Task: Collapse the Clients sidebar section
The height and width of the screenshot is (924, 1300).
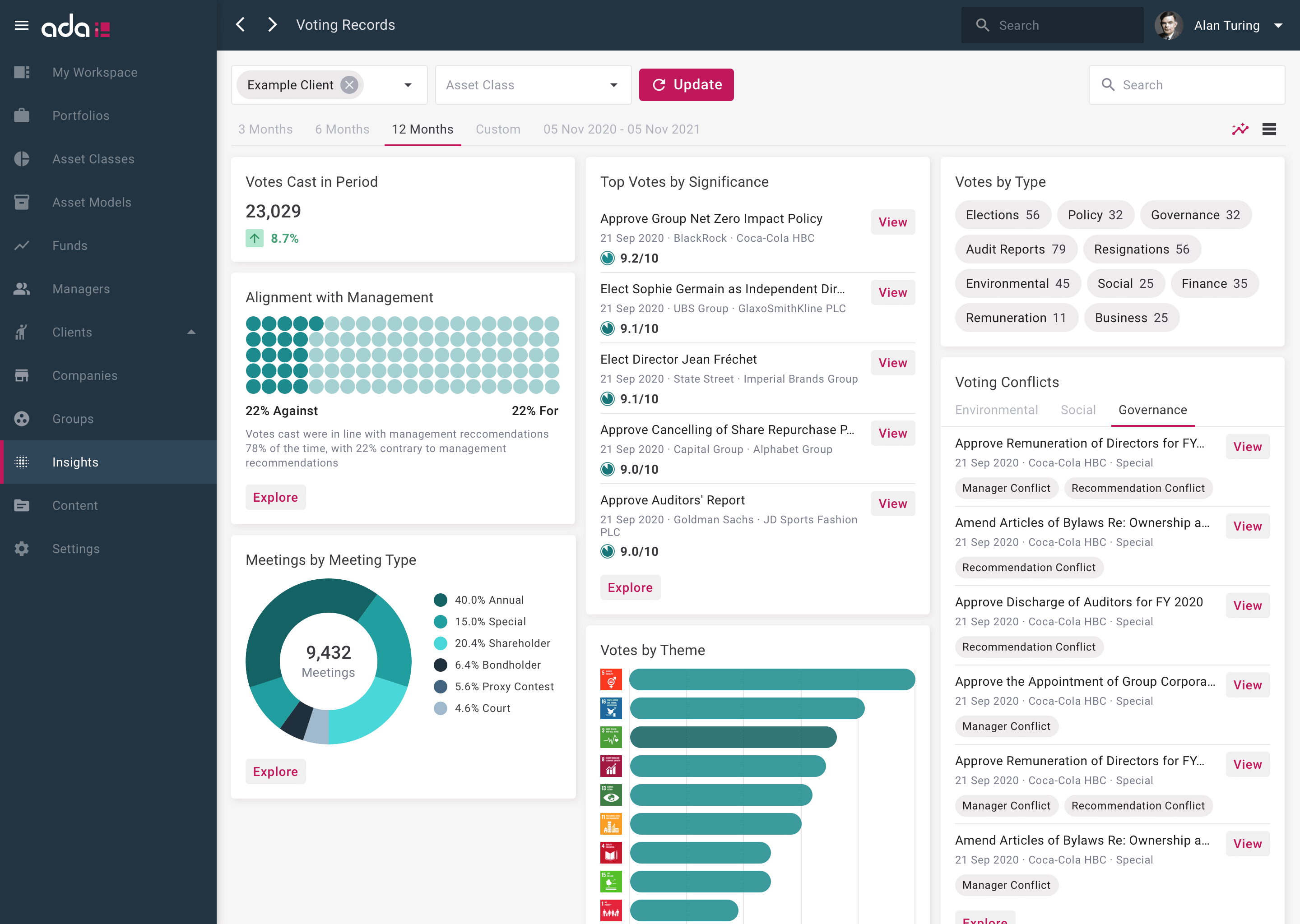Action: (x=191, y=332)
